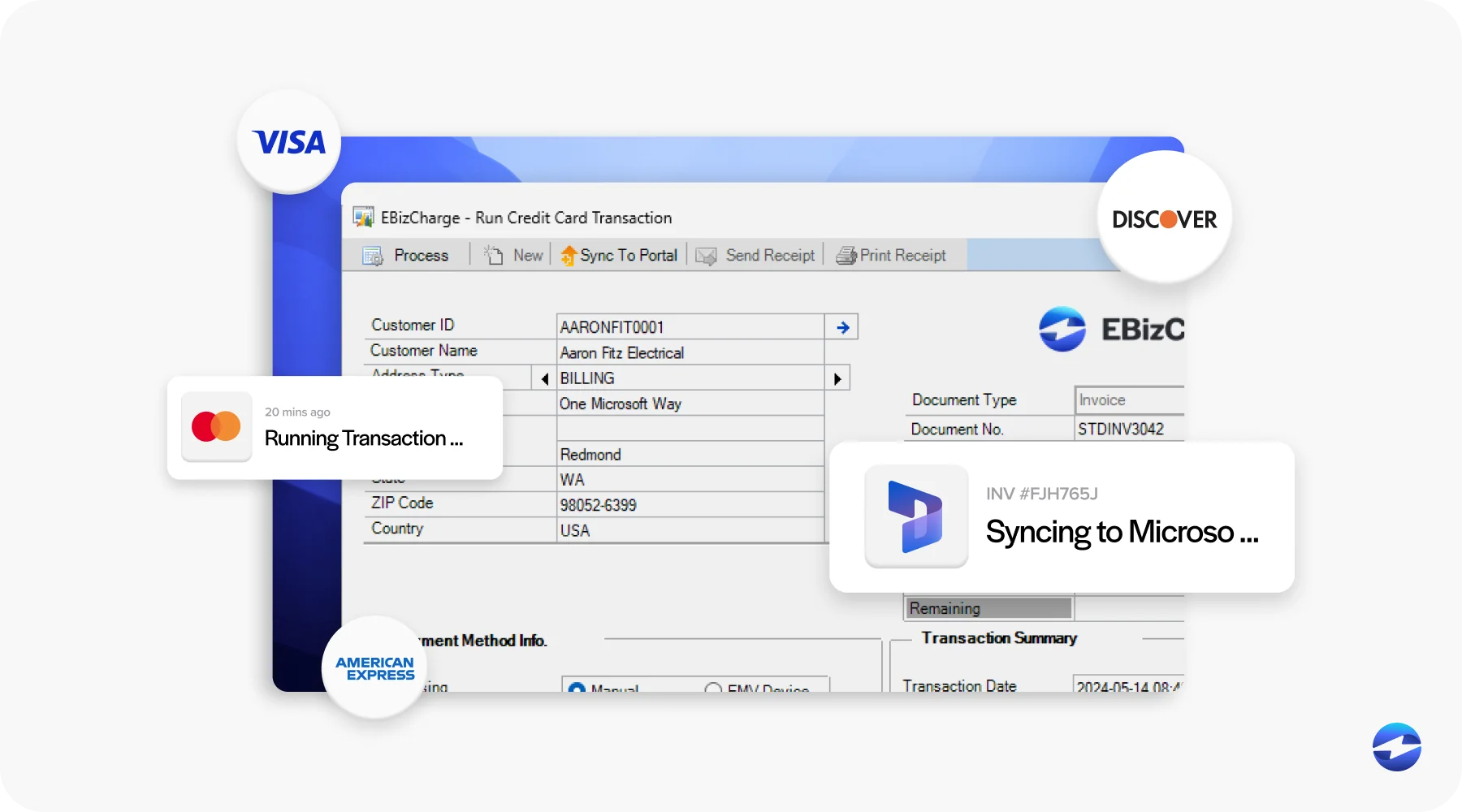This screenshot has width=1462, height=812.
Task: Click the Send Receipt envelope icon
Action: tap(706, 256)
